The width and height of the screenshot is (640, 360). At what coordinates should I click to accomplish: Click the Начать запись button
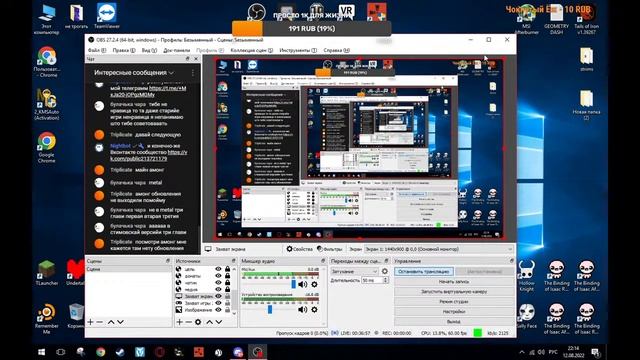[454, 282]
